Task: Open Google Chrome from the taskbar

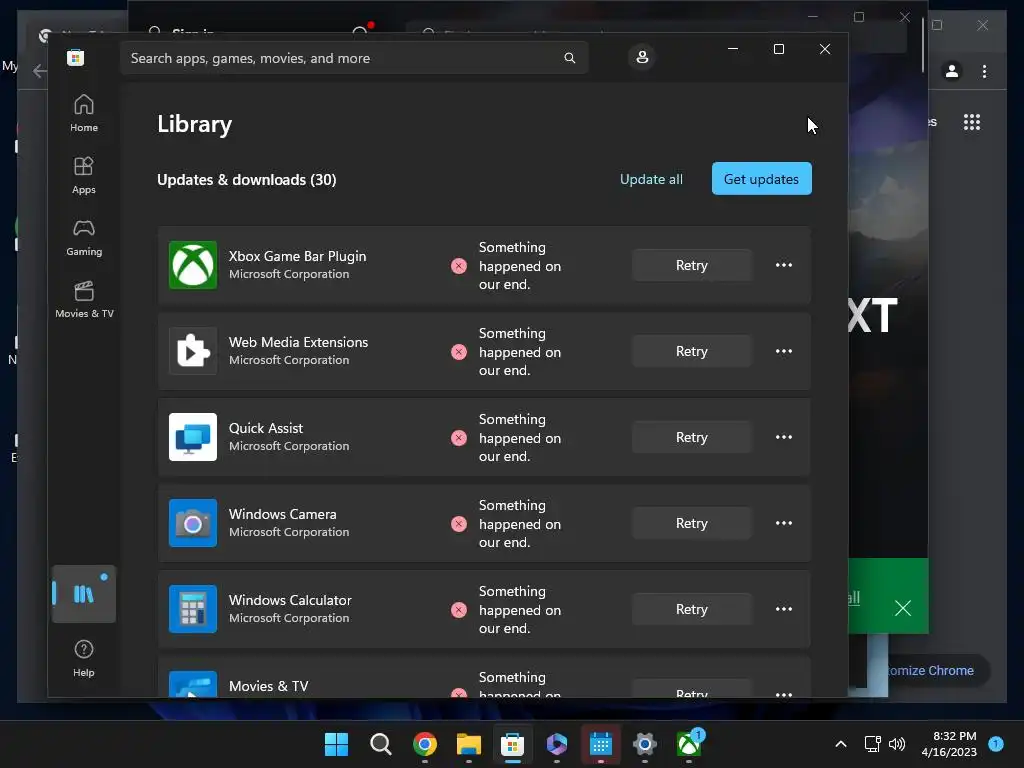Action: click(x=425, y=744)
